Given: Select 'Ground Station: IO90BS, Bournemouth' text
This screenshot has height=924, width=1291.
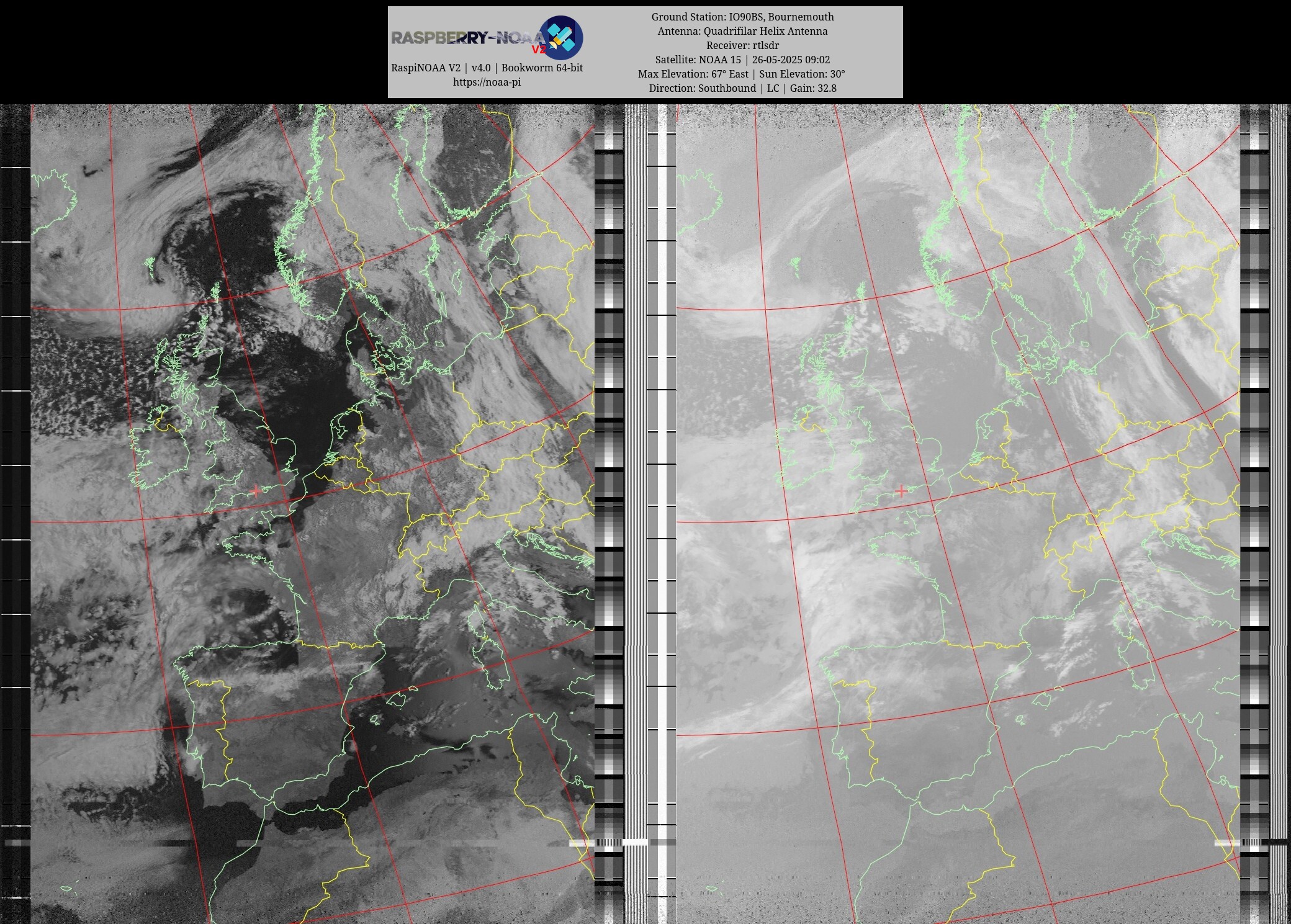Looking at the screenshot, I should pos(742,17).
